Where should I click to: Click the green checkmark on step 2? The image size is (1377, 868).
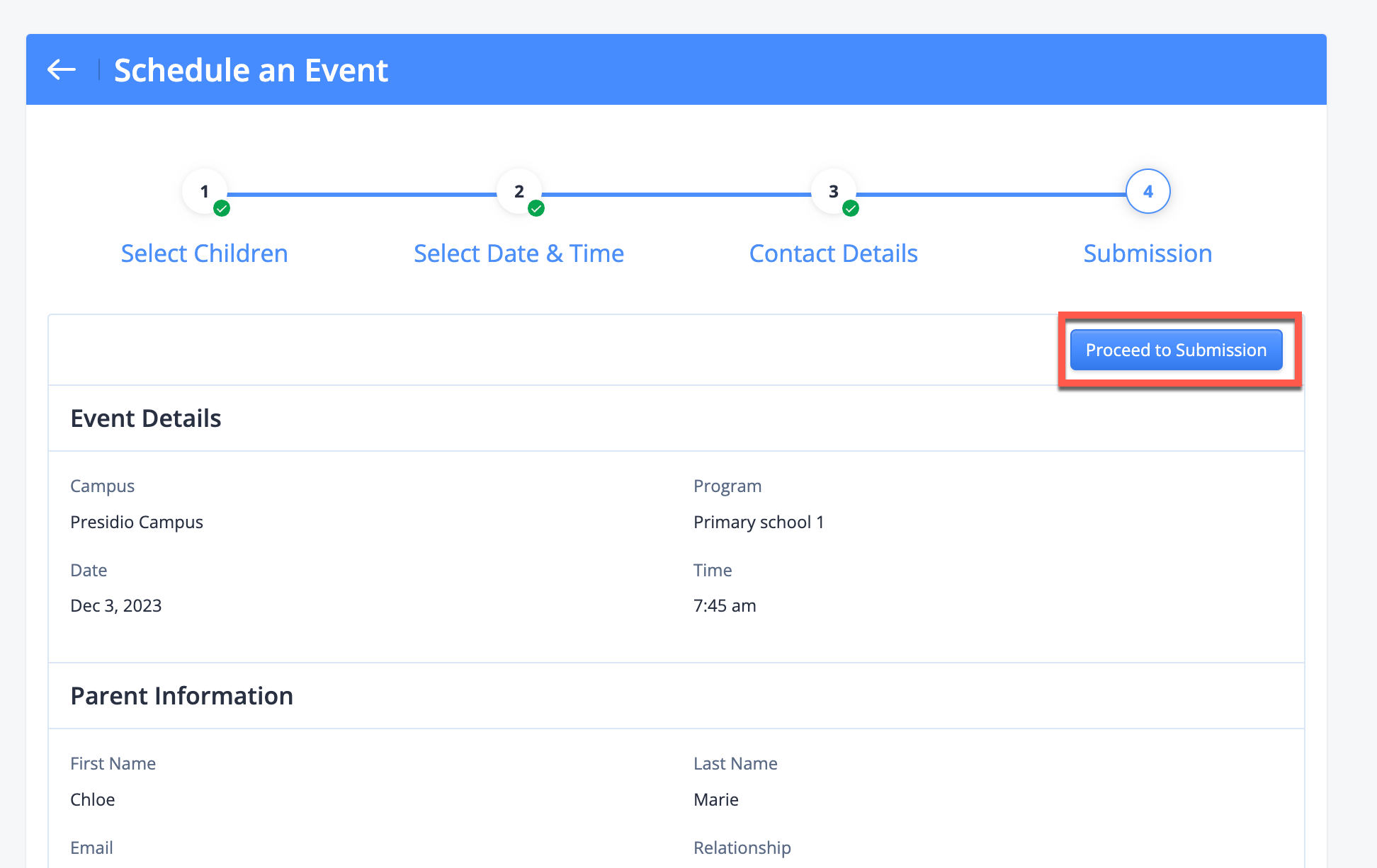537,208
